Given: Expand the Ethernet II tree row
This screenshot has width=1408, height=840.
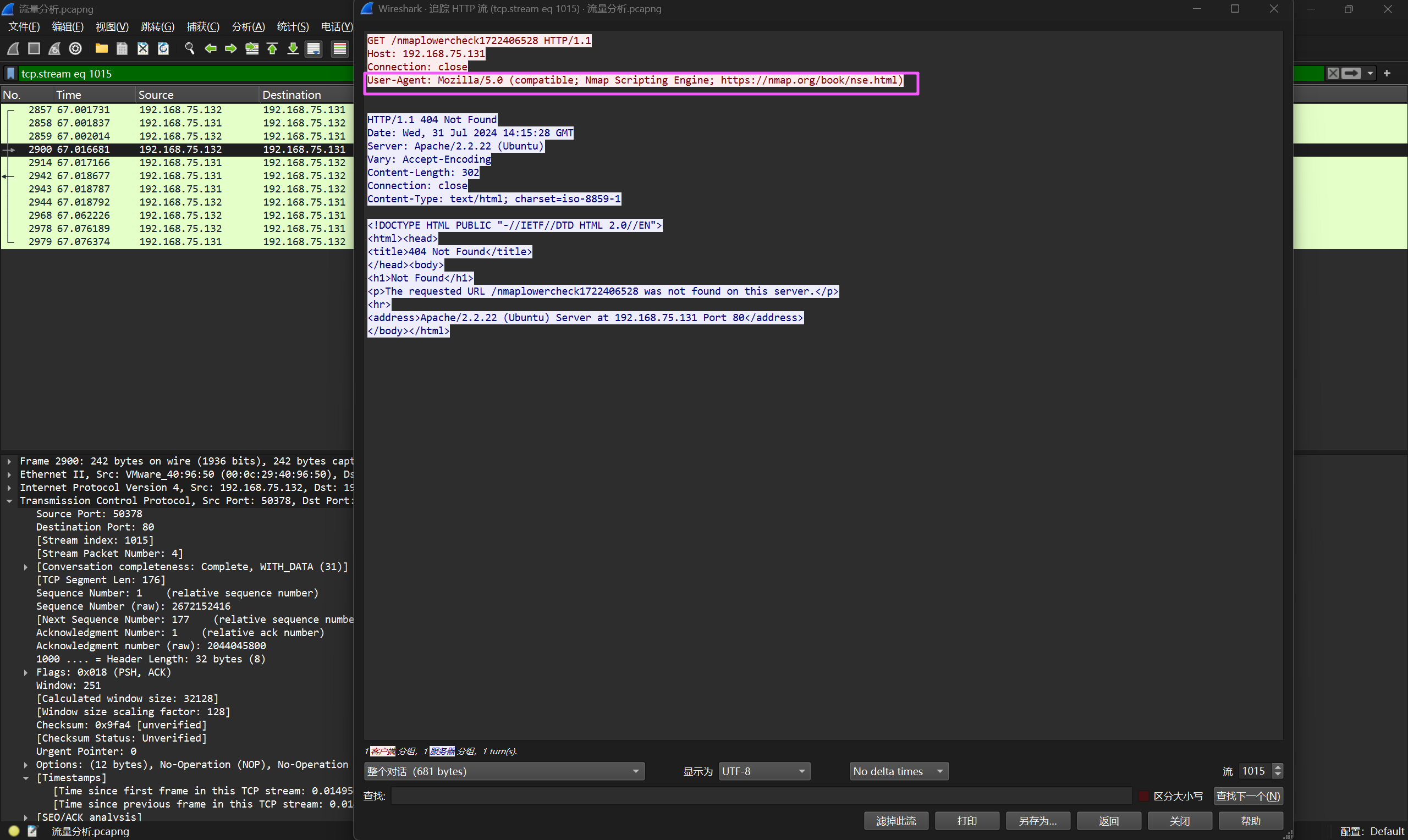Looking at the screenshot, I should pyautogui.click(x=9, y=474).
